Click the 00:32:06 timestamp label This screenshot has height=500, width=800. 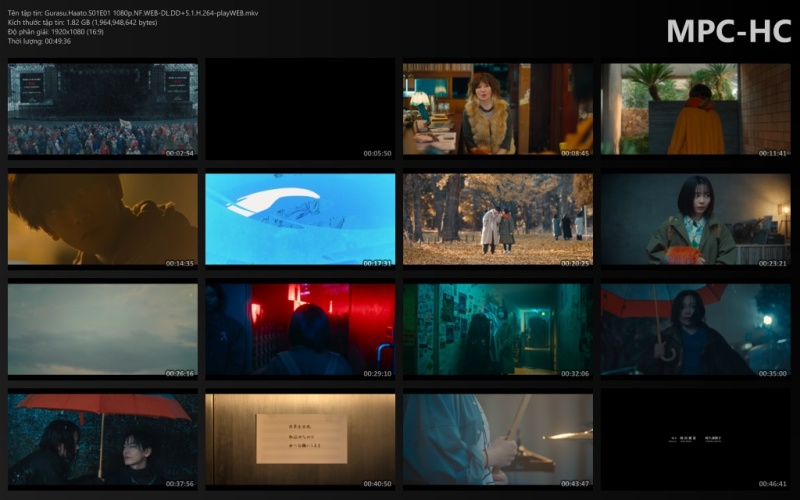[575, 373]
